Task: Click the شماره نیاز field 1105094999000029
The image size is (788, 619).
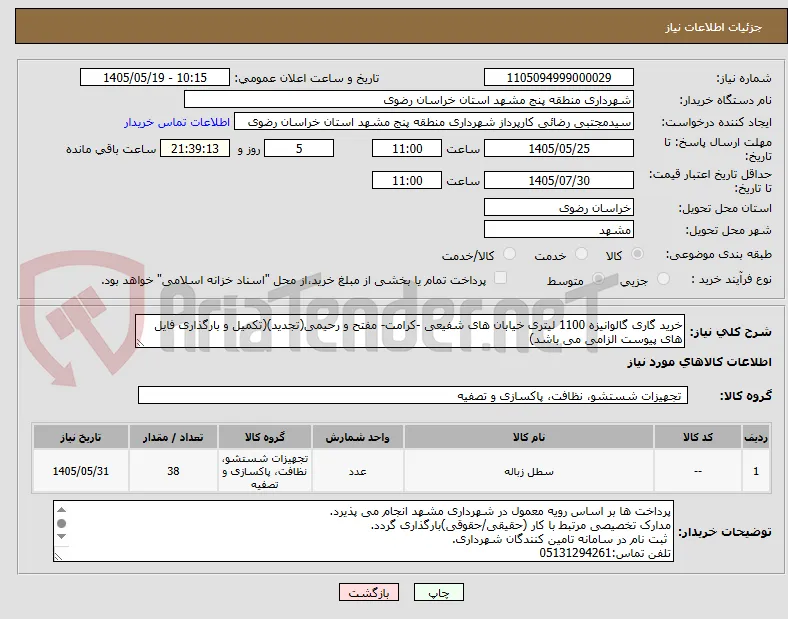Action: 559,77
